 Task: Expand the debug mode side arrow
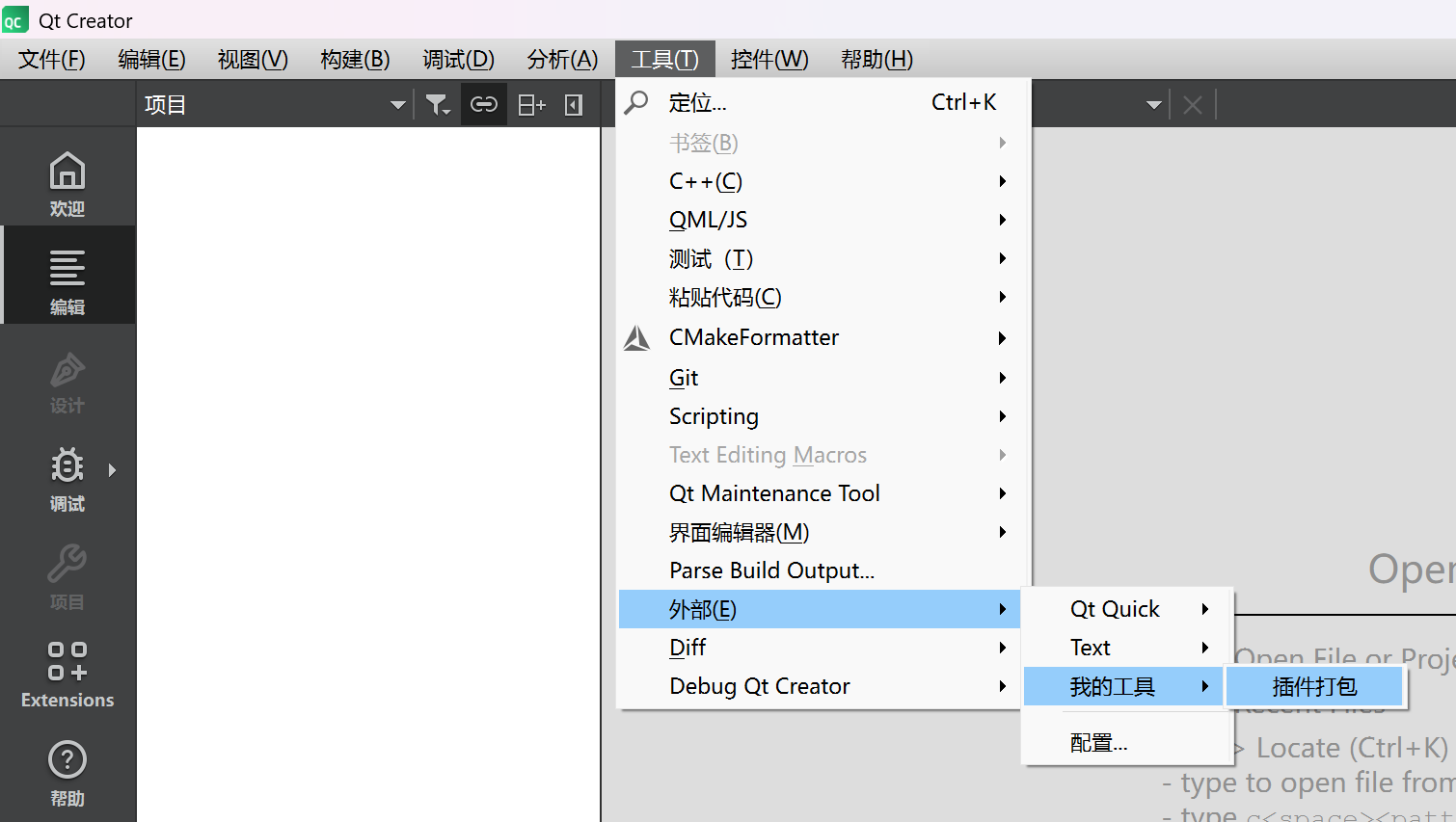click(113, 470)
